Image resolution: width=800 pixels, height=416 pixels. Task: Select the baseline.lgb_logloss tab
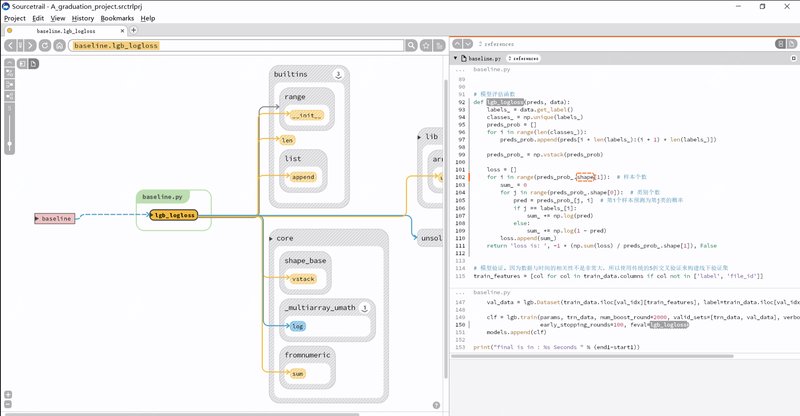tap(65, 31)
